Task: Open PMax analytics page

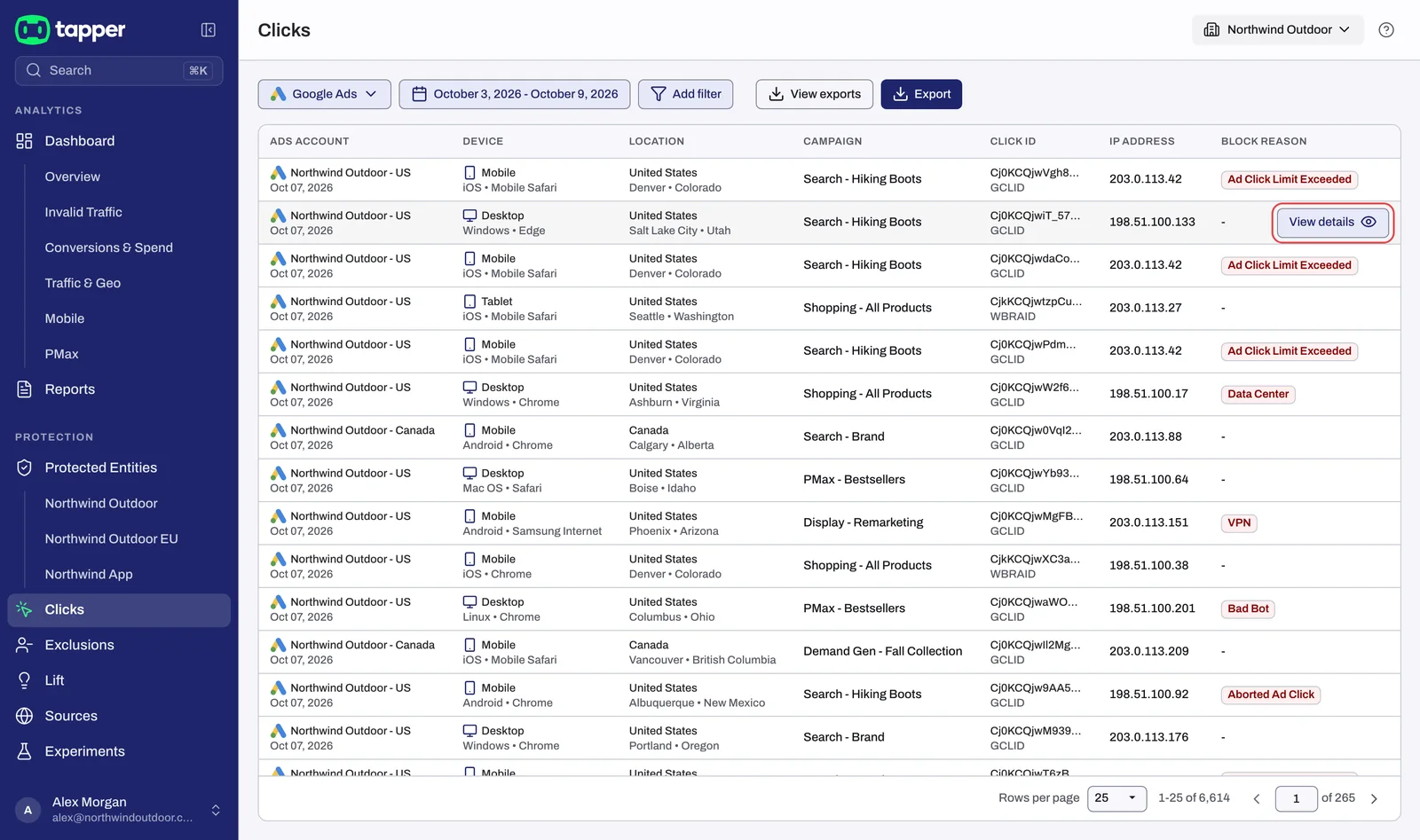Action: point(62,354)
